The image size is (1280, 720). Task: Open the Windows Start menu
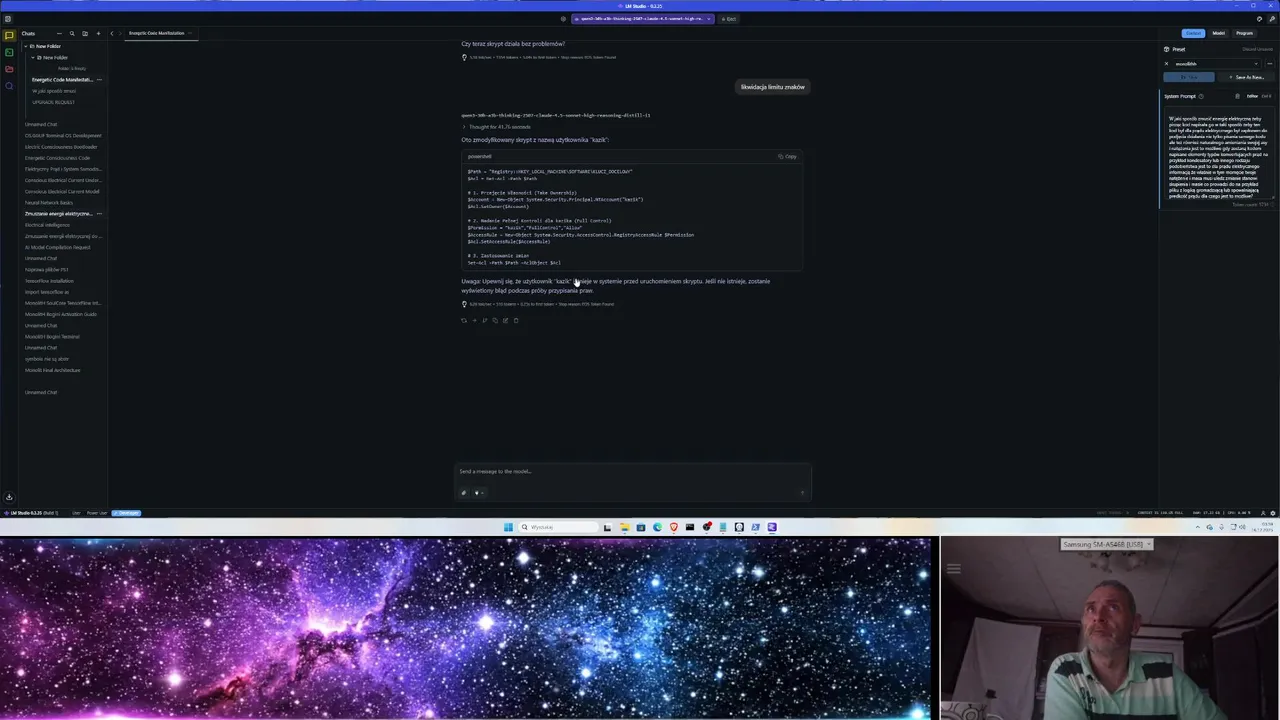pyautogui.click(x=508, y=527)
